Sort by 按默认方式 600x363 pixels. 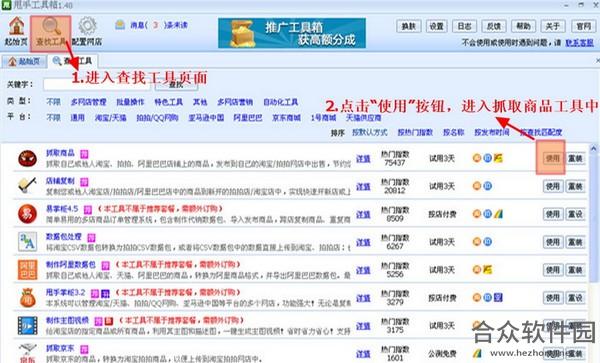[370, 132]
